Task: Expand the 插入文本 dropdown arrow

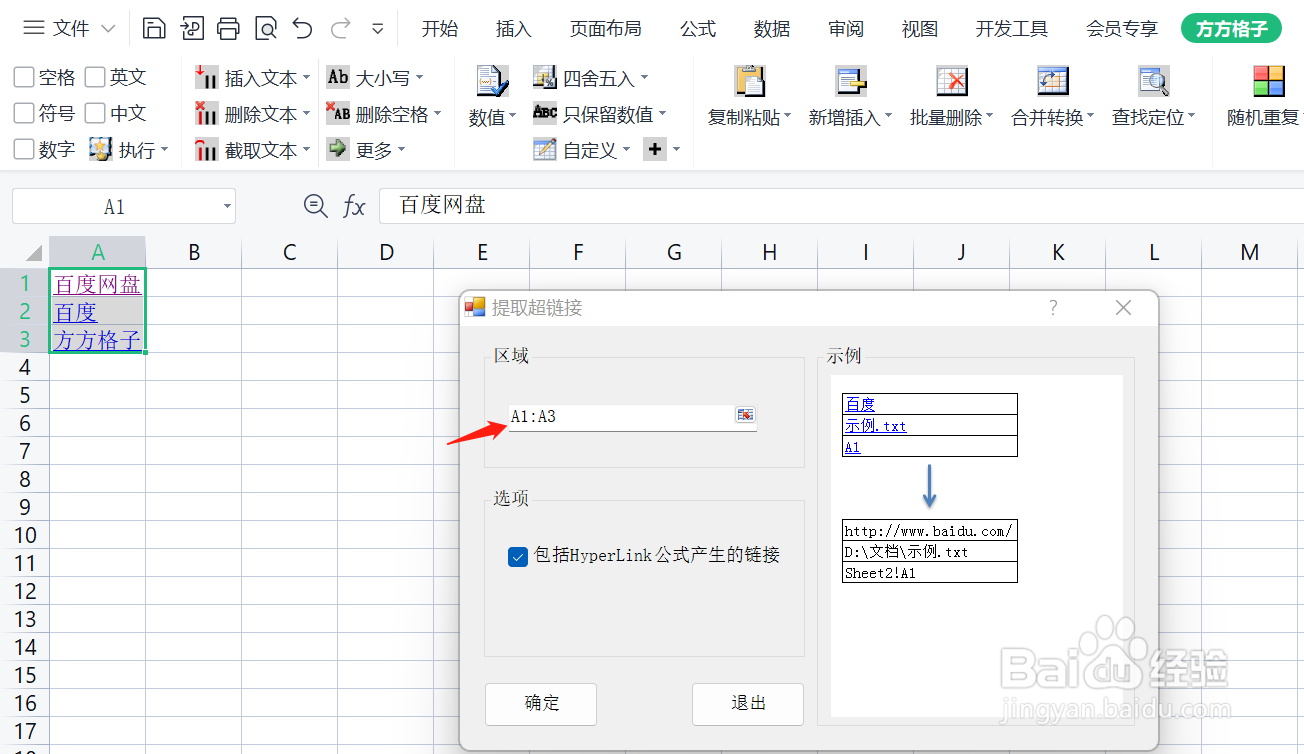Action: (306, 77)
